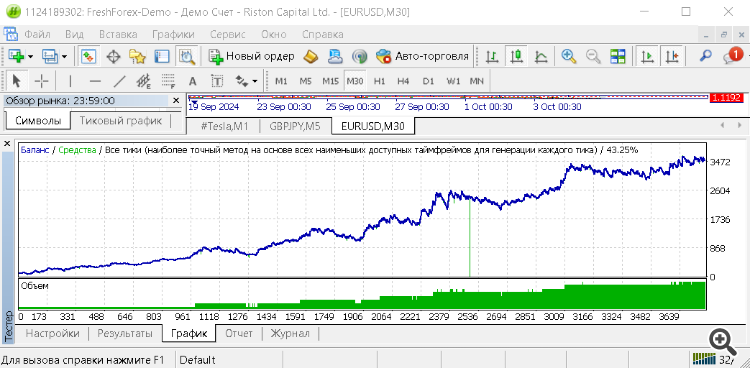
Task: Expand the new chart dropdown arrow
Action: pyautogui.click(x=31, y=56)
